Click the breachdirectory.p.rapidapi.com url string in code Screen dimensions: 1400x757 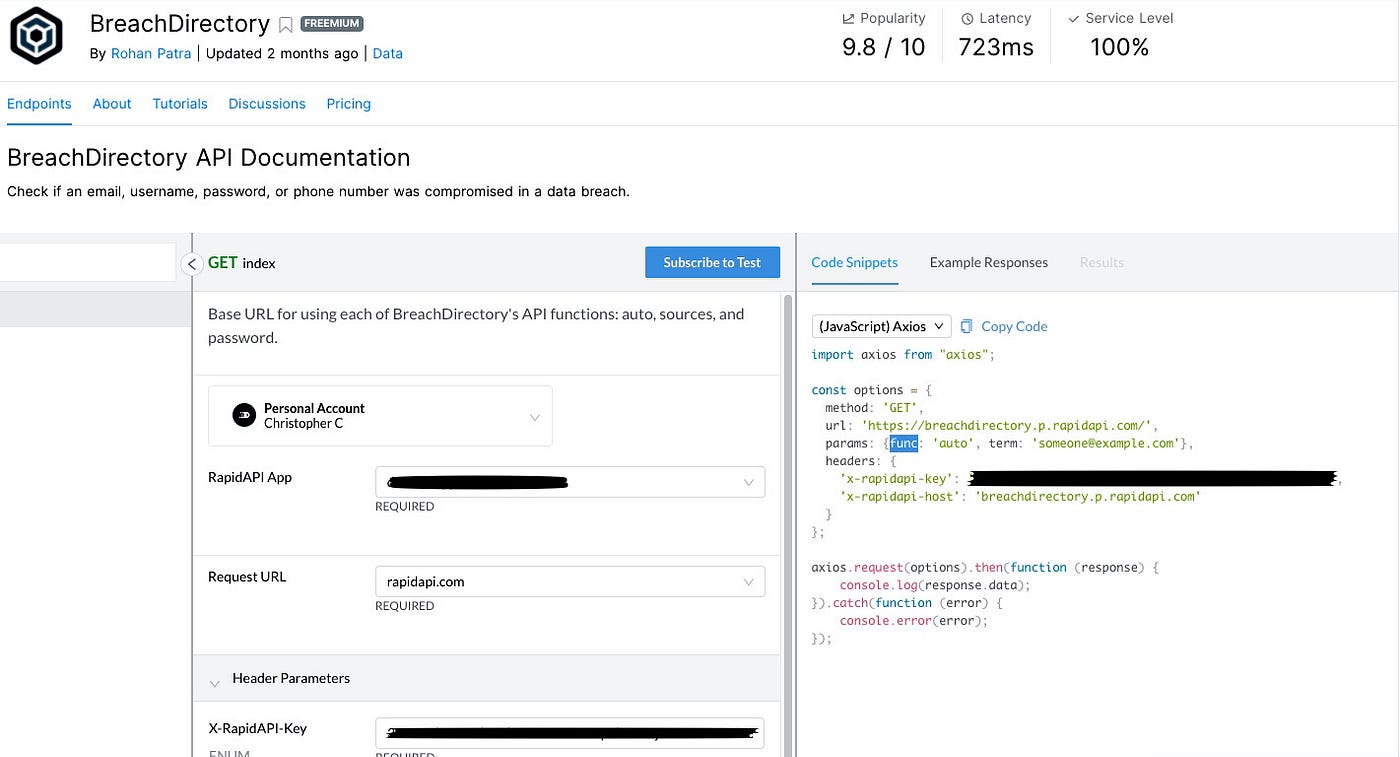(1008, 425)
